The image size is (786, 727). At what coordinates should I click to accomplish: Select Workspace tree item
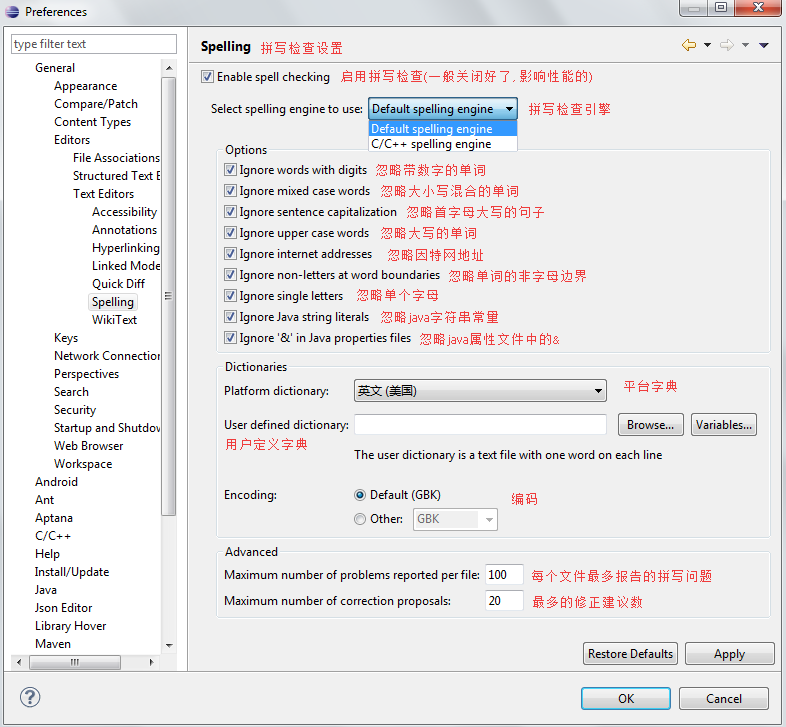83,464
